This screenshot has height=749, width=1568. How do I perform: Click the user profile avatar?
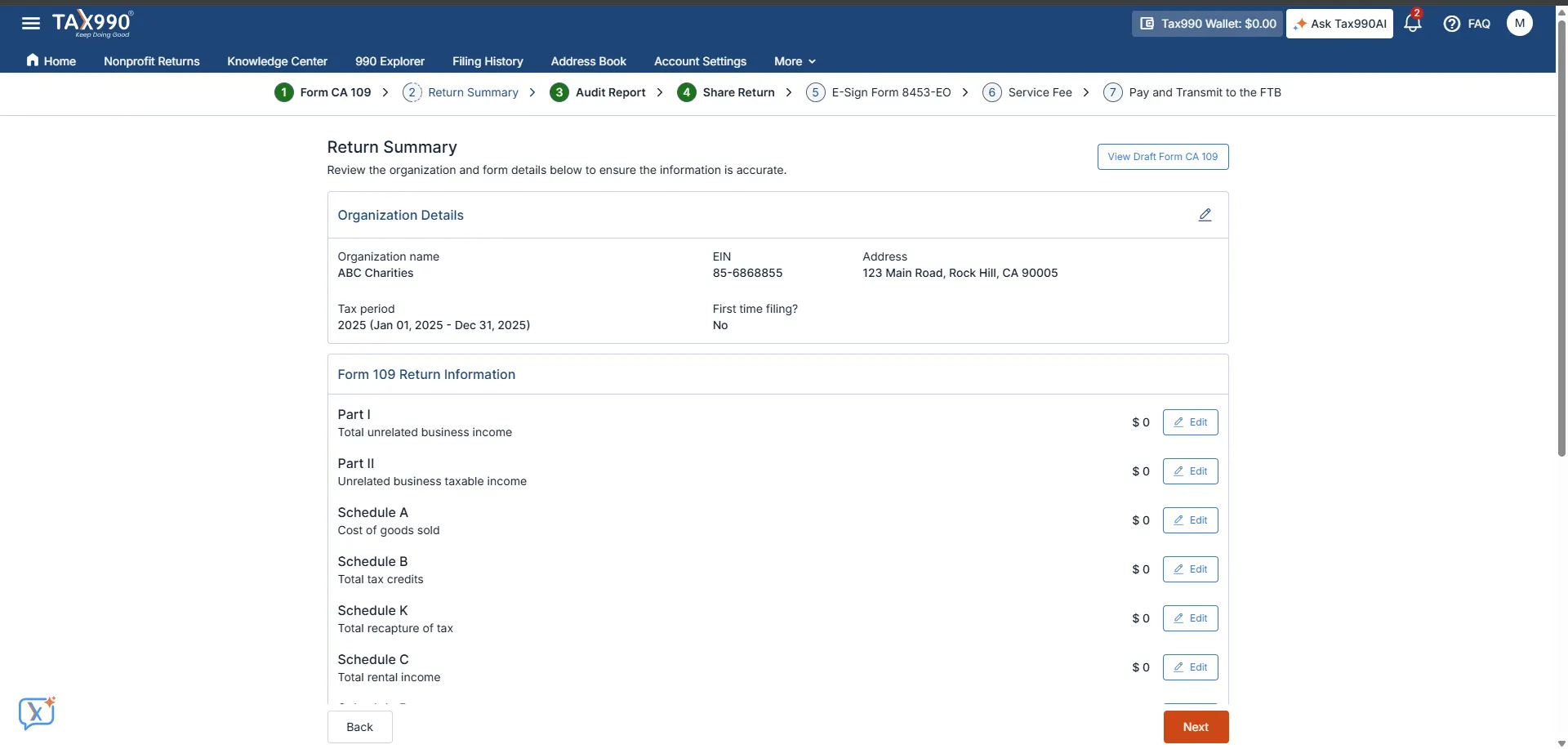(1519, 23)
